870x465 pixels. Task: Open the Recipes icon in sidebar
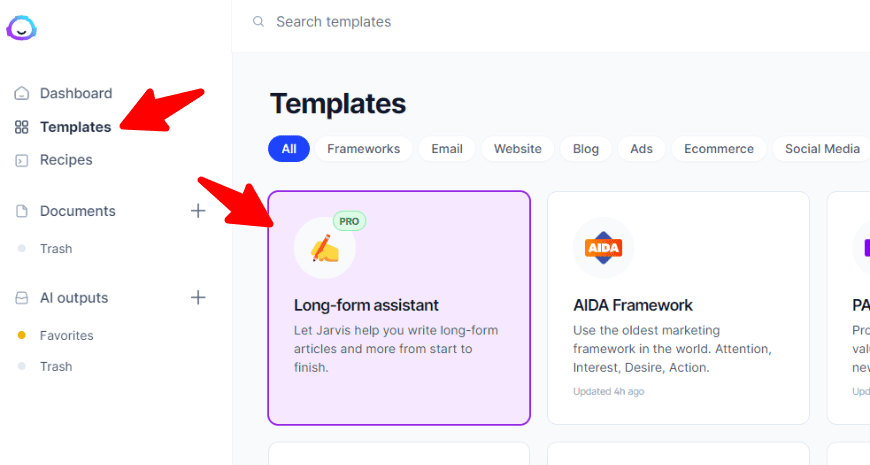(22, 160)
